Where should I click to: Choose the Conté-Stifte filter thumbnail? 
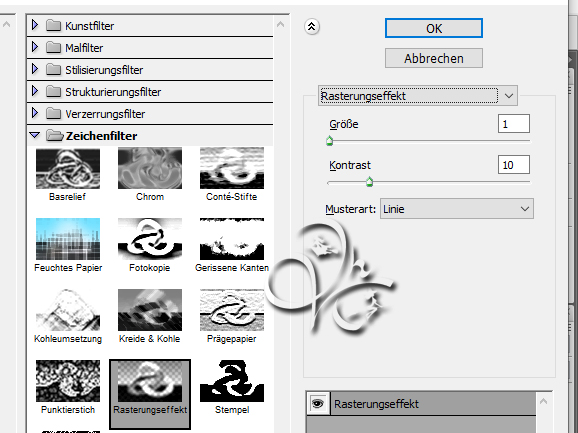click(231, 169)
